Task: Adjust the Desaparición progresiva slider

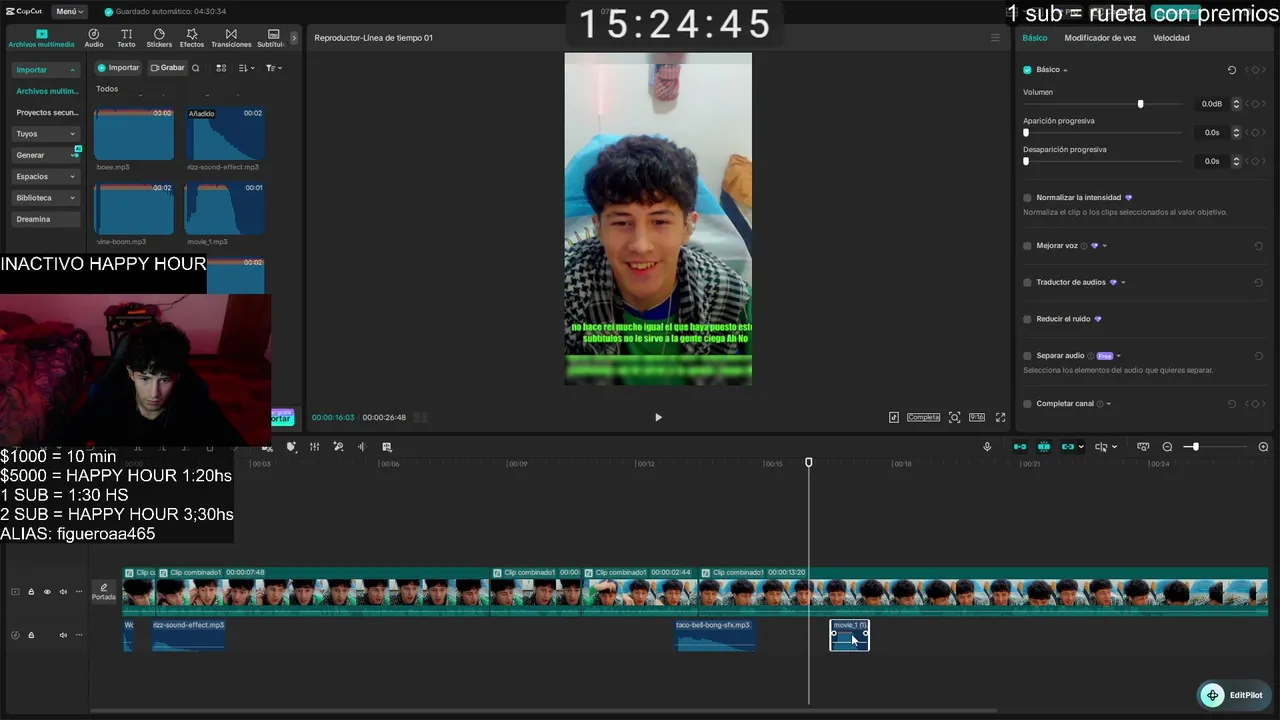Action: click(x=1026, y=161)
